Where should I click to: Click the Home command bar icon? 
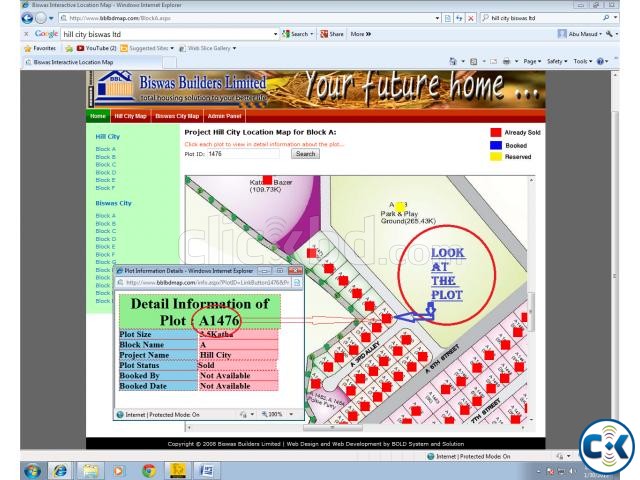click(x=453, y=61)
